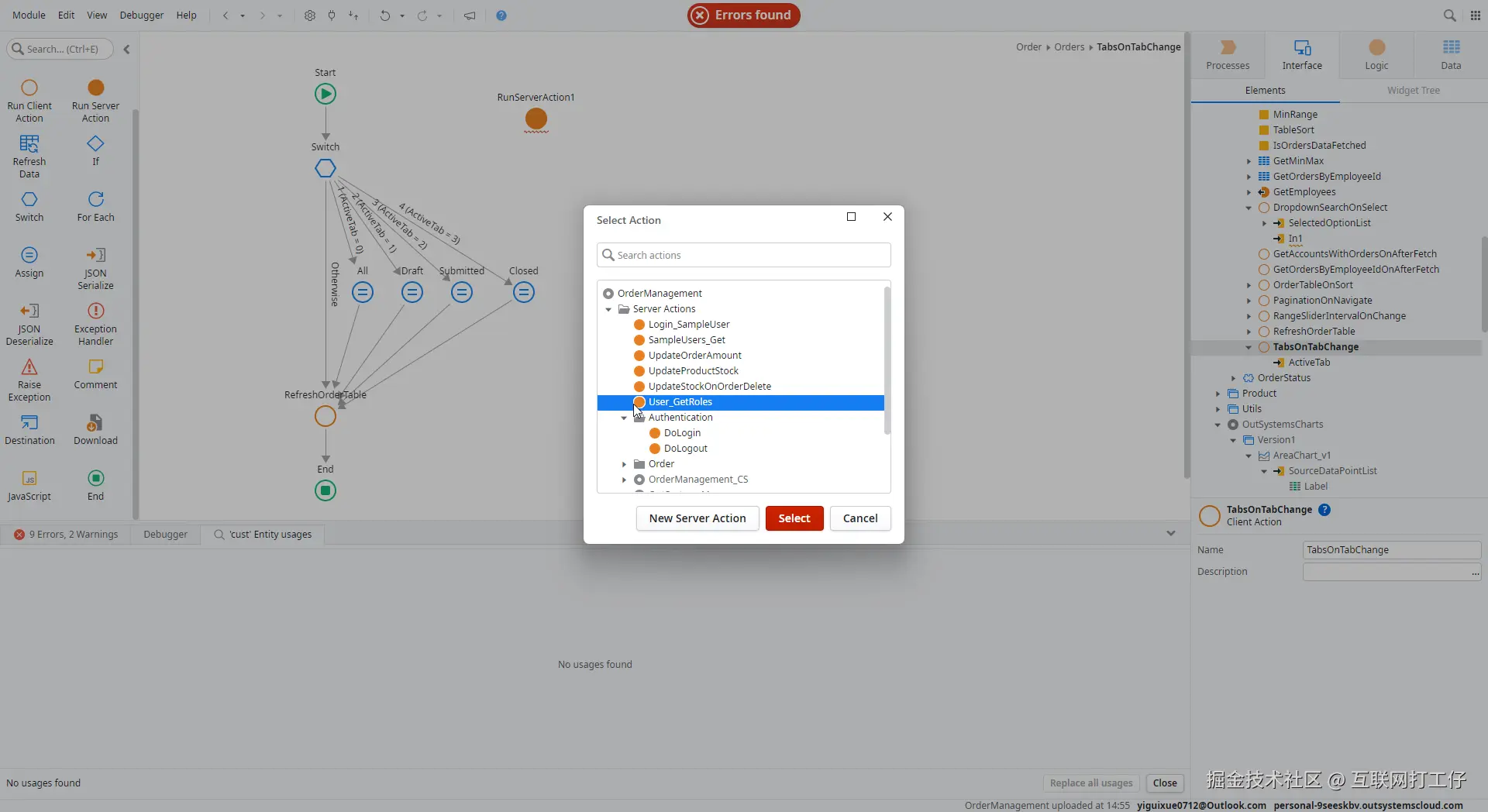Expand GetMinMax in elements tree
1488x812 pixels.
pyautogui.click(x=1249, y=161)
